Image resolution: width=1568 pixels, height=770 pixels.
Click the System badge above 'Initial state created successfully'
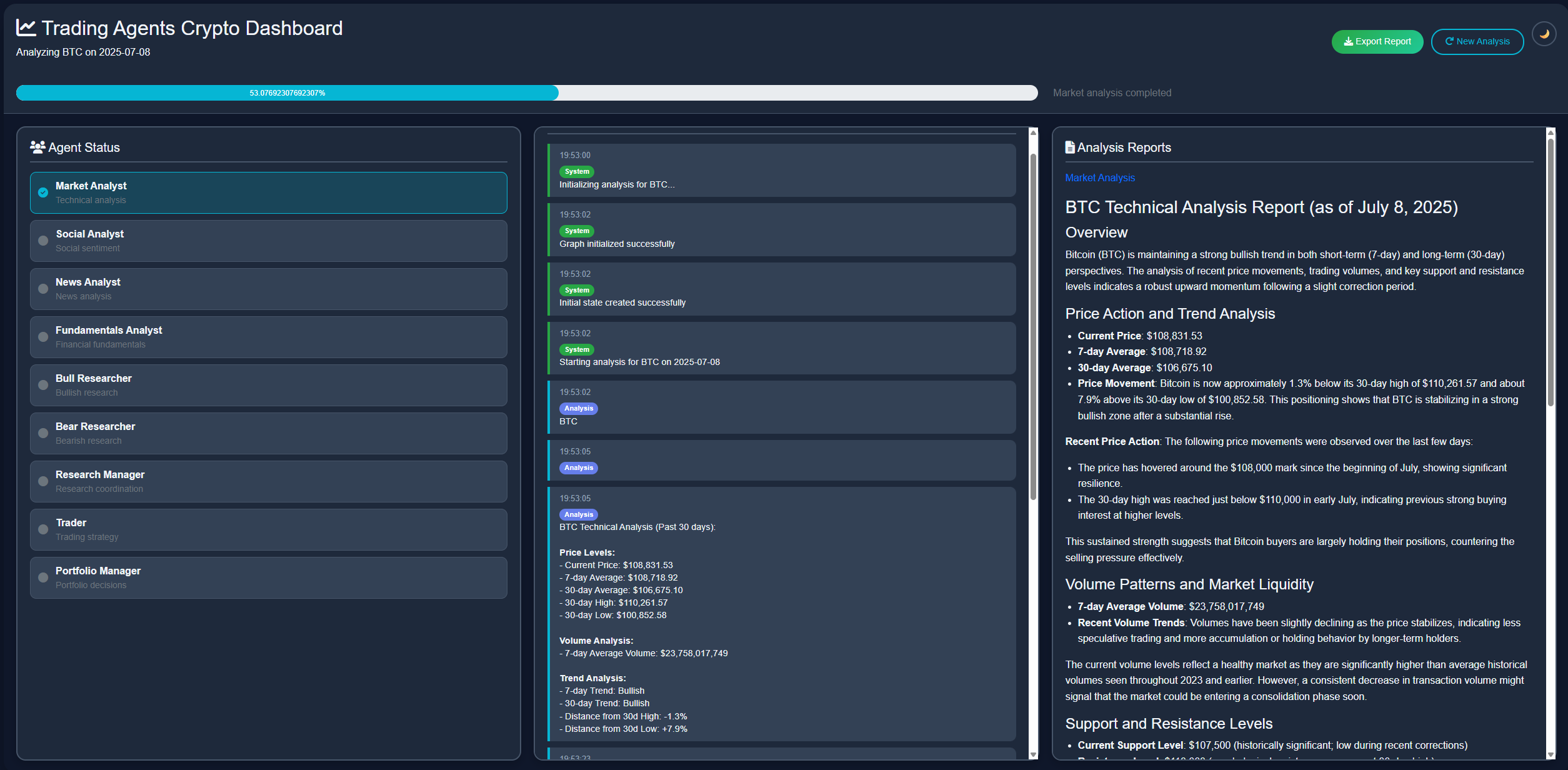(x=576, y=290)
